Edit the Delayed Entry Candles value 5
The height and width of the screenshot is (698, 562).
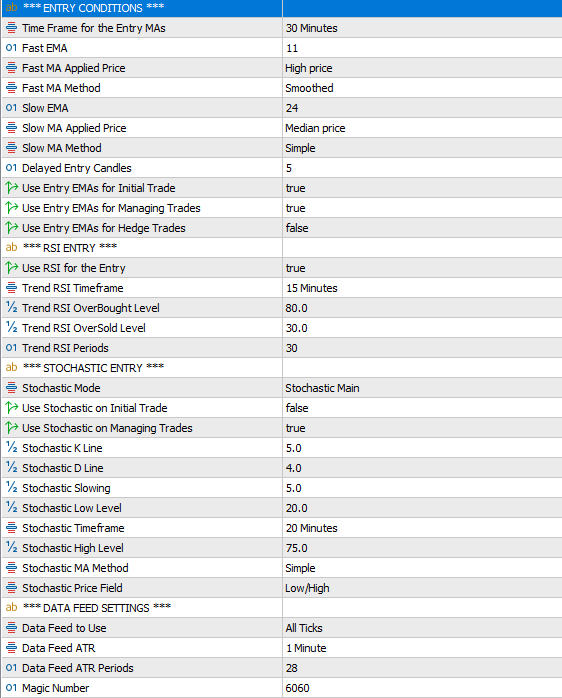click(x=422, y=168)
